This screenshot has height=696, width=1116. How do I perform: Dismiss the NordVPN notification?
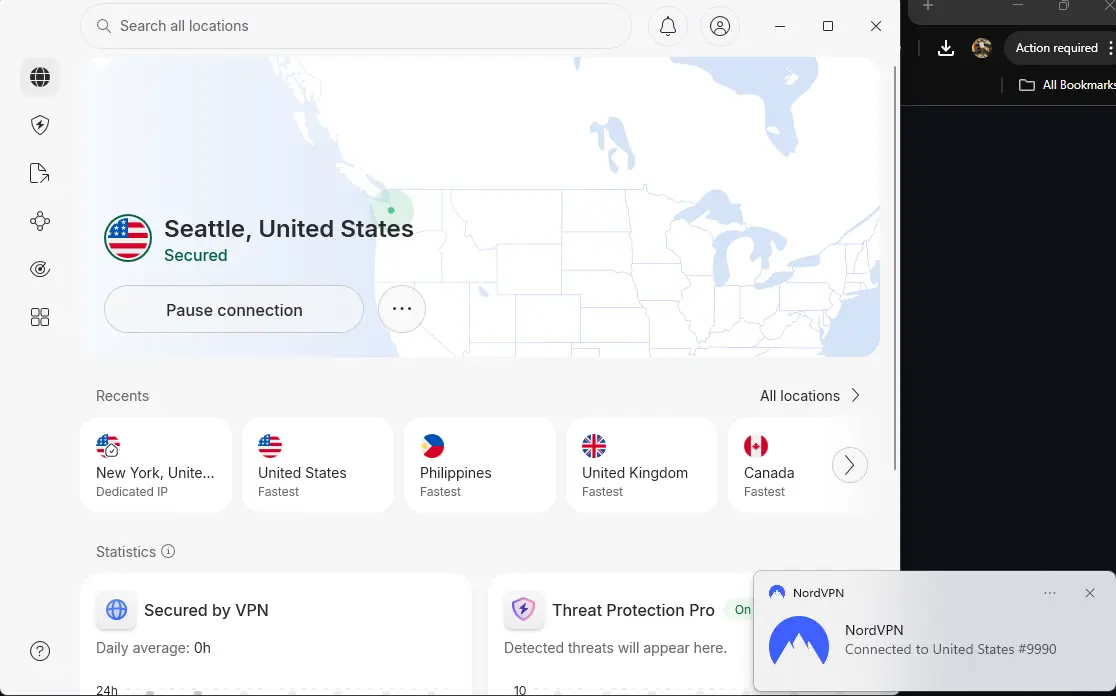[x=1090, y=593]
